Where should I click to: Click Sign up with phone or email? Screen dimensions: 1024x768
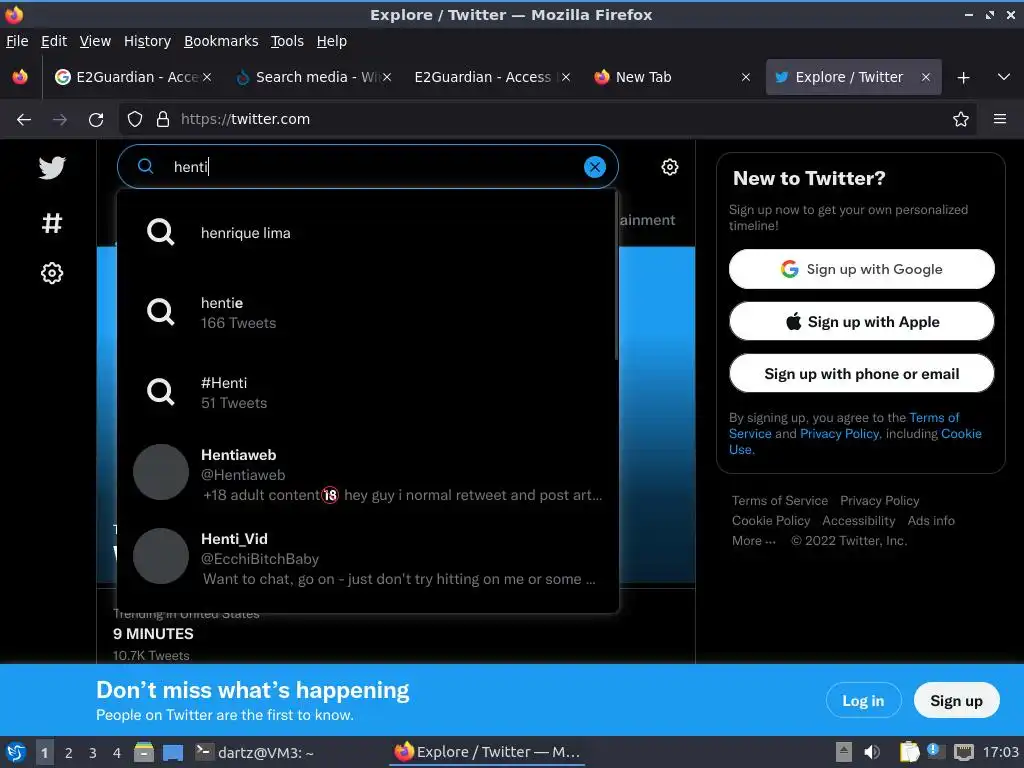click(x=861, y=374)
